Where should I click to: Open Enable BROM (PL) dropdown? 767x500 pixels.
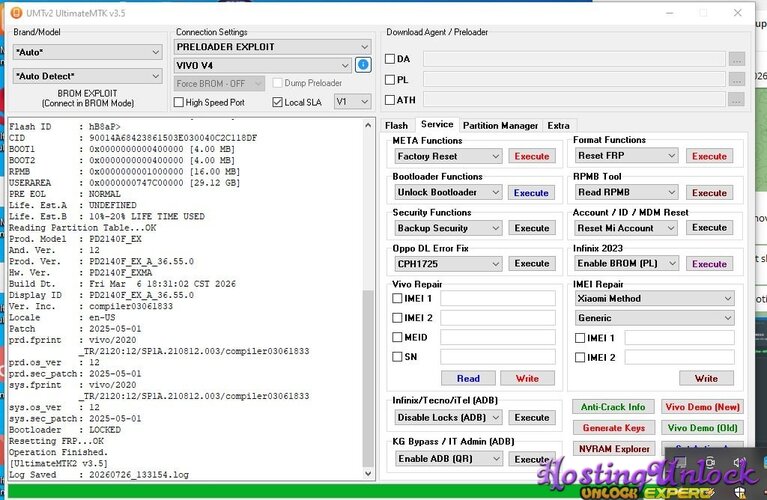627,263
